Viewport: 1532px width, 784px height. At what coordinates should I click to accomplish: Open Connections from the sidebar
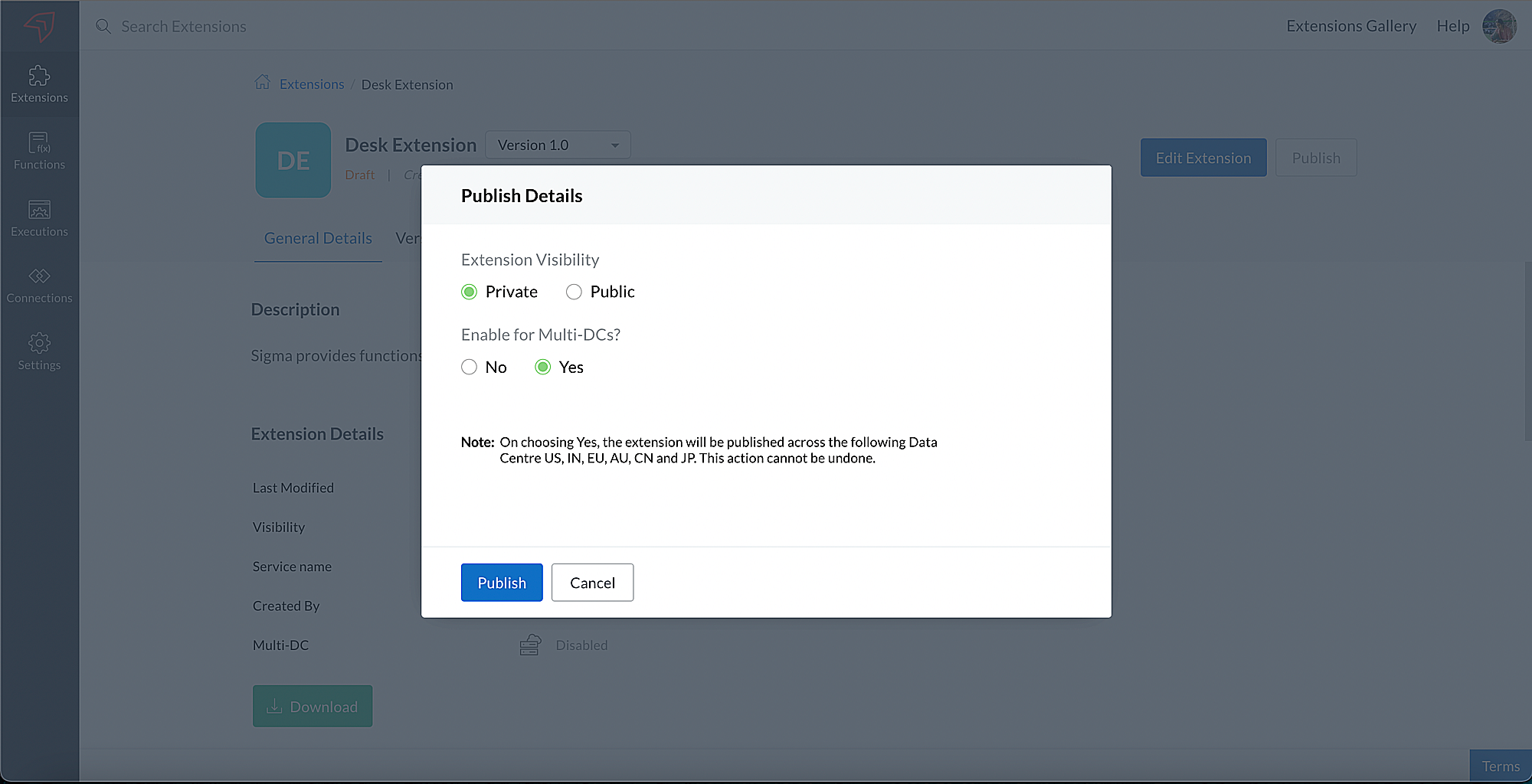[x=39, y=285]
